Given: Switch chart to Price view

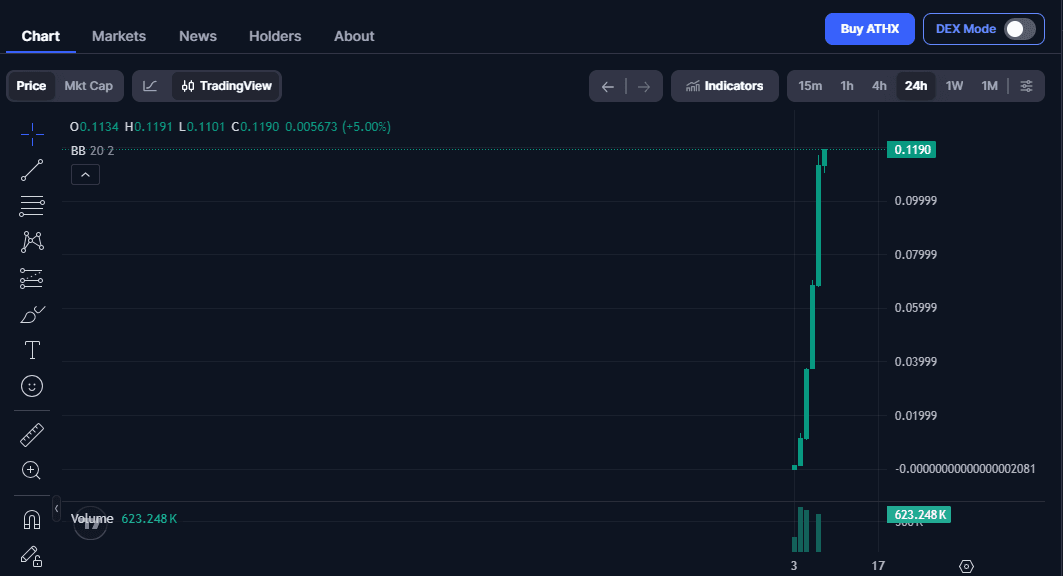Looking at the screenshot, I should point(31,86).
